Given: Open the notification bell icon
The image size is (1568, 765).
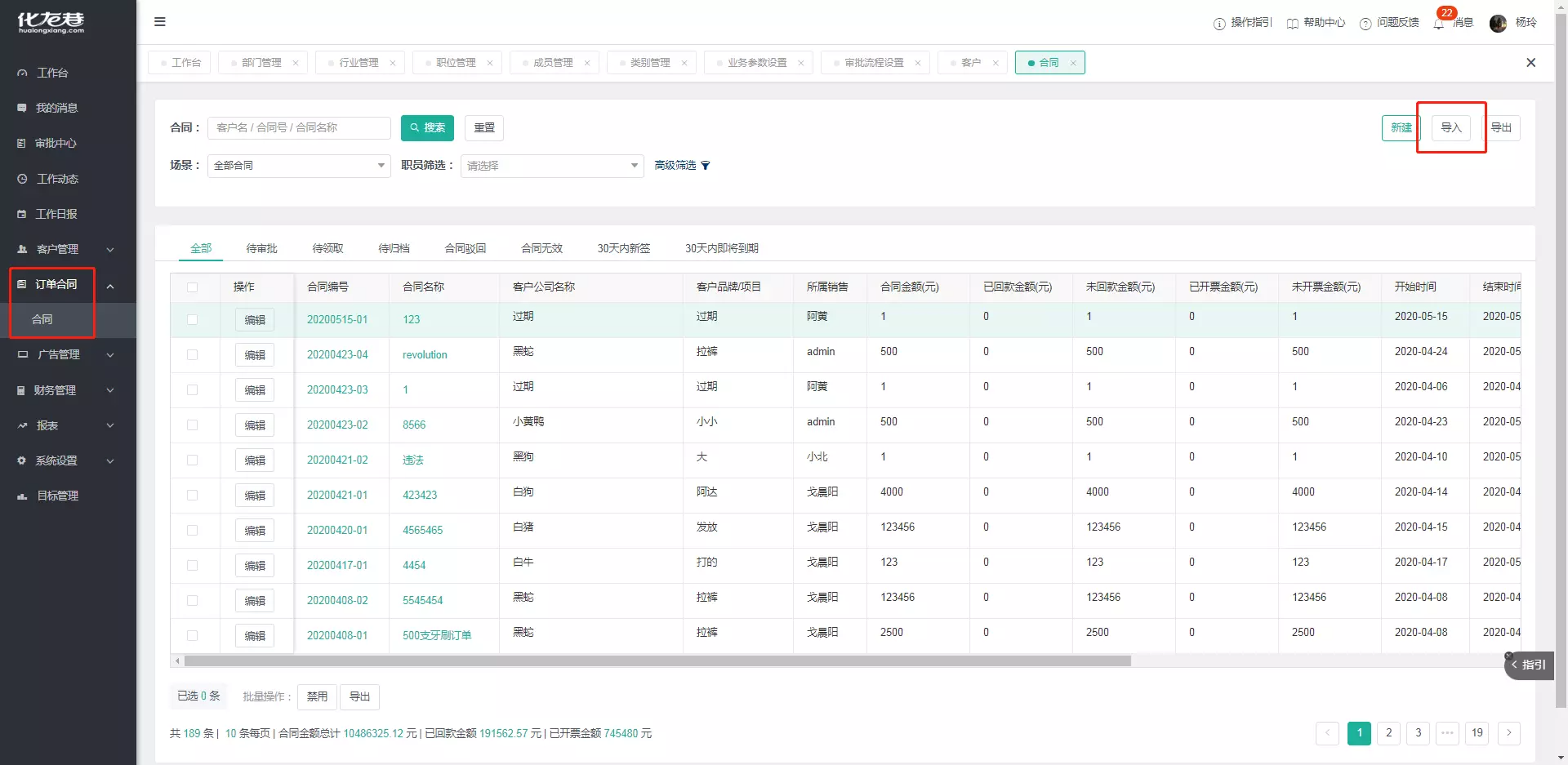Looking at the screenshot, I should (1439, 24).
